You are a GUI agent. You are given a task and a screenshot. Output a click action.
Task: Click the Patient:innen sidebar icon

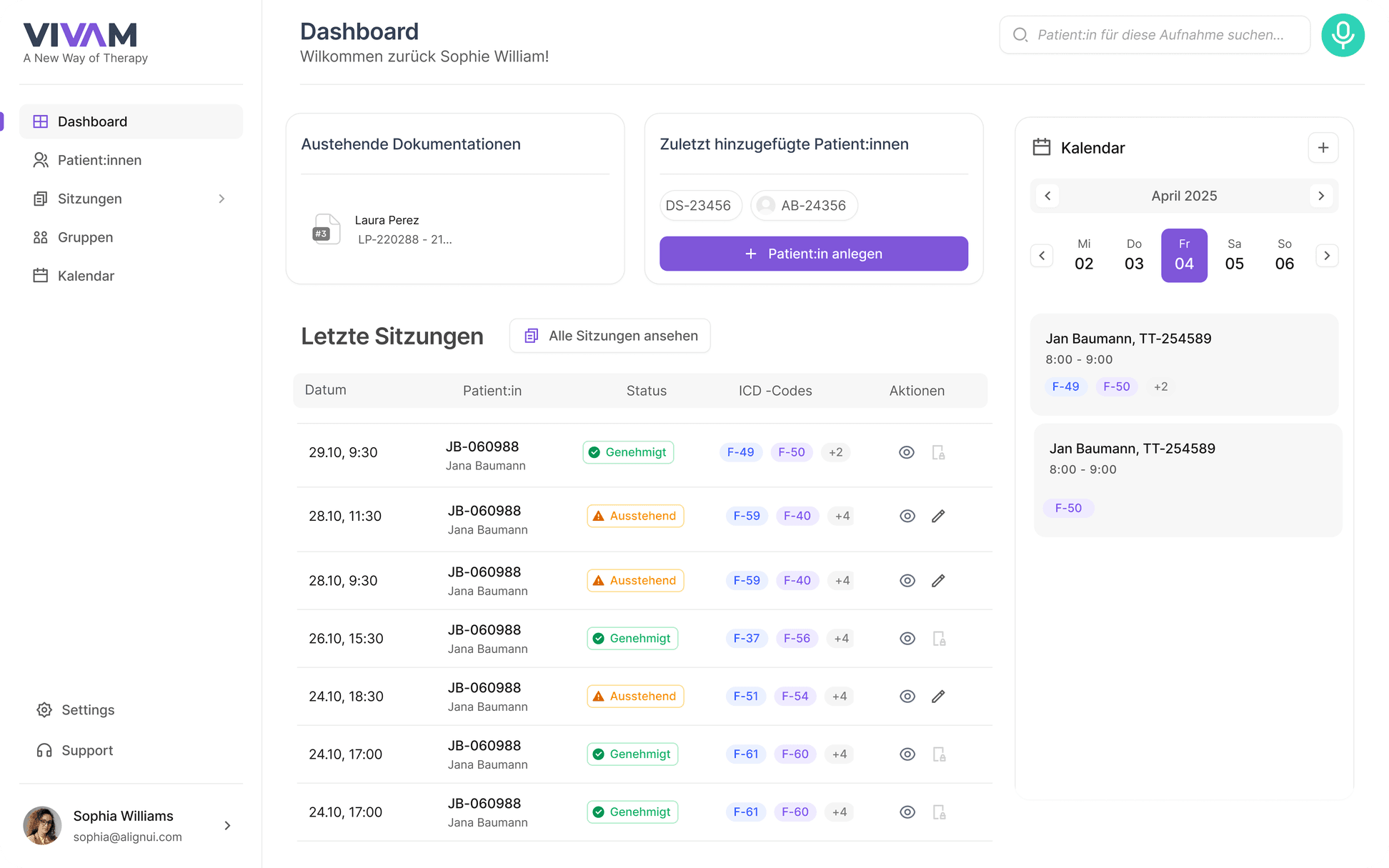pos(42,160)
